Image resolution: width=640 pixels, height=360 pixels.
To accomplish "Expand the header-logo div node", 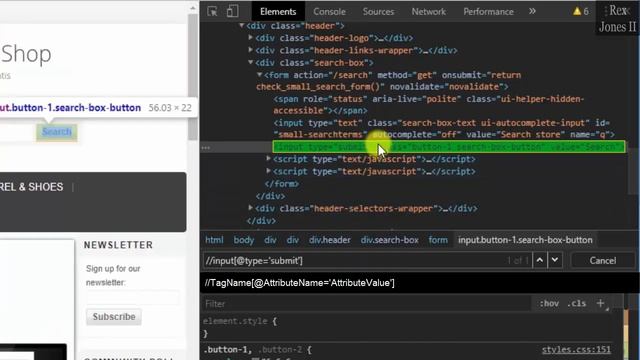I will click(x=251, y=38).
